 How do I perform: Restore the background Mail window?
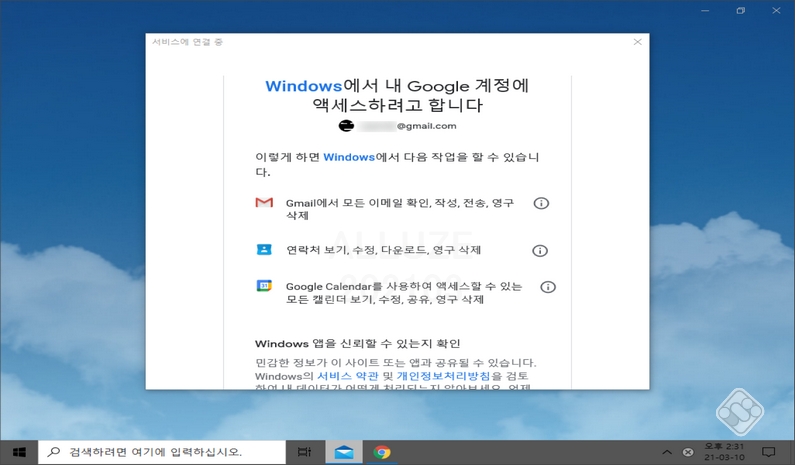[741, 10]
